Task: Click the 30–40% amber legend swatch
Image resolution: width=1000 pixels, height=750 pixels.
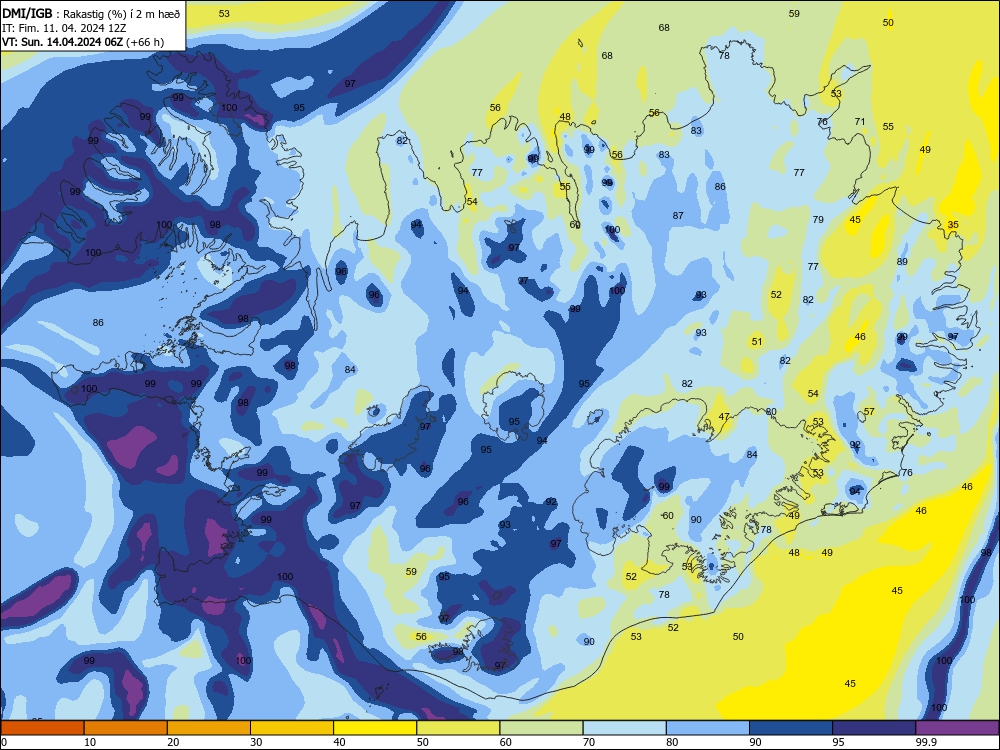Action: (x=292, y=728)
